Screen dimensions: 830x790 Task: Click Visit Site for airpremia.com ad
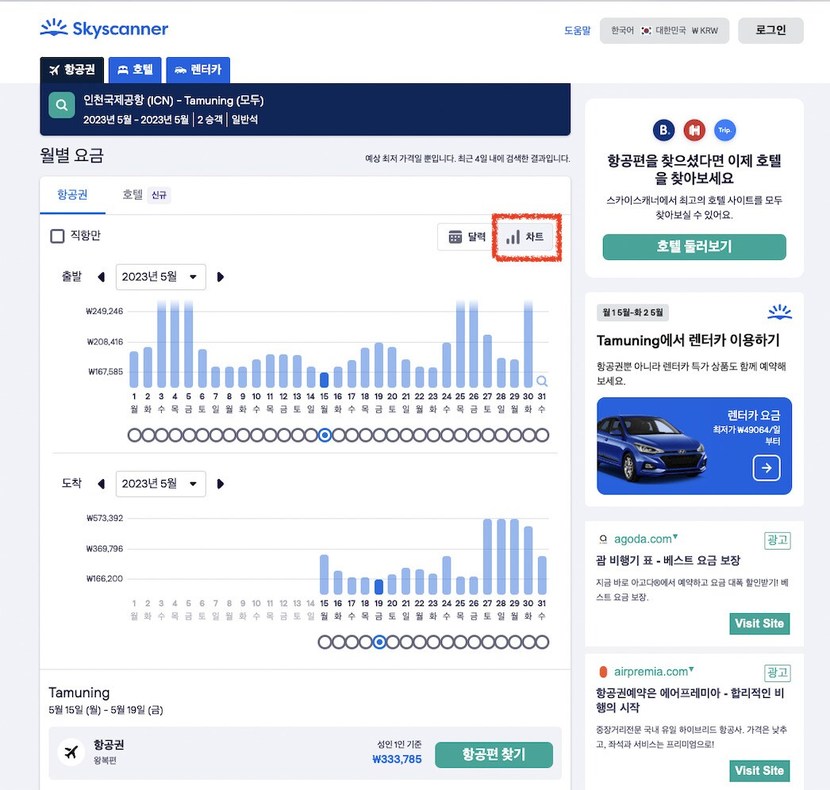[759, 771]
